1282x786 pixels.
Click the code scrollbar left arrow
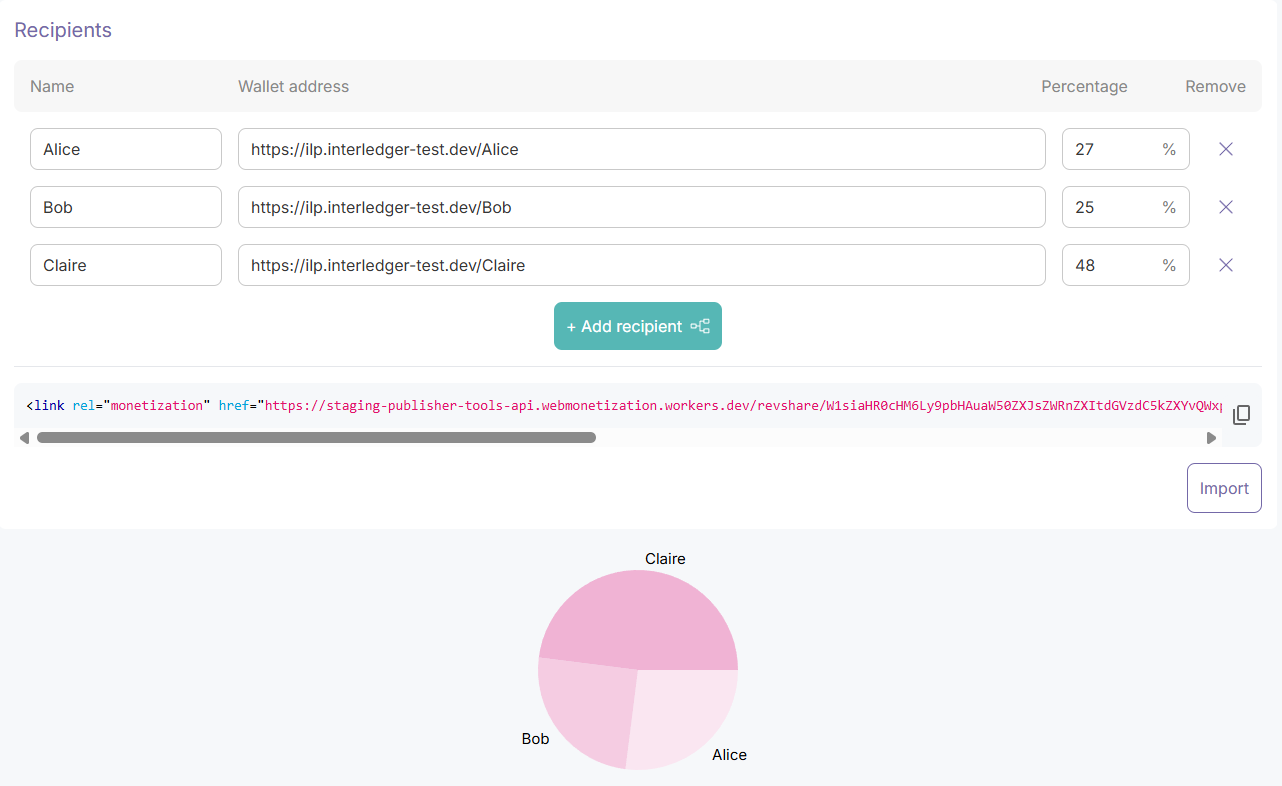click(x=24, y=438)
